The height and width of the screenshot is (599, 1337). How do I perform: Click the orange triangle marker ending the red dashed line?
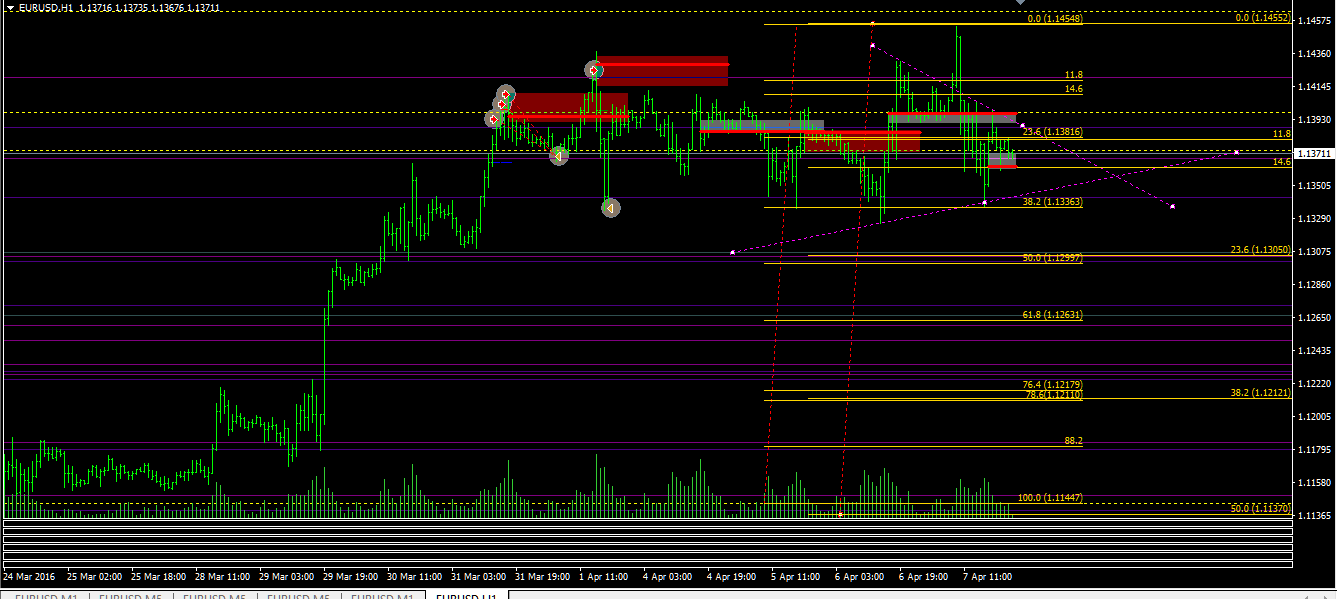tap(559, 155)
